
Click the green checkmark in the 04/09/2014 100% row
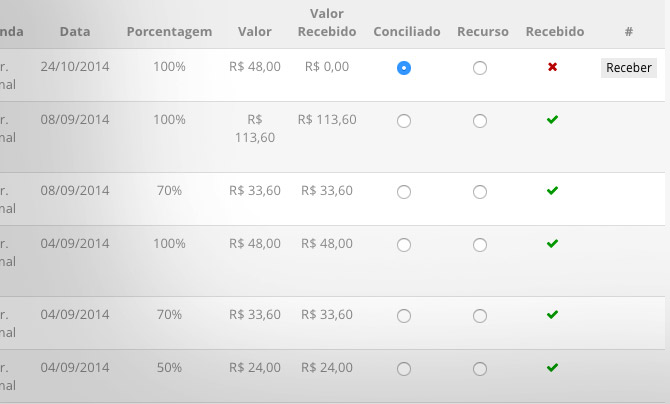coord(552,244)
